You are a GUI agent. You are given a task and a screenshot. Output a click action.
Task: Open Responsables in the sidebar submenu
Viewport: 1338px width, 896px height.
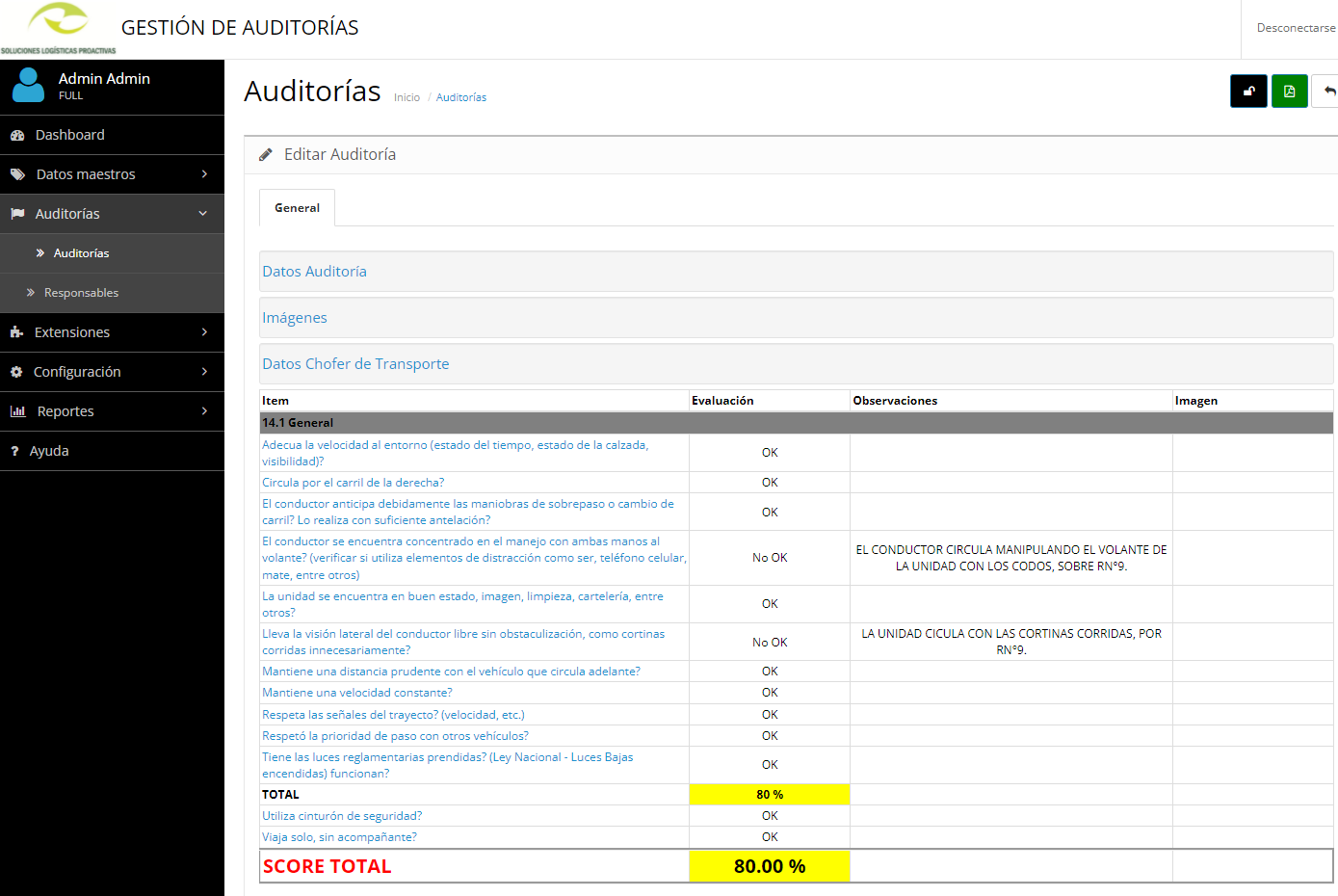coord(81,293)
